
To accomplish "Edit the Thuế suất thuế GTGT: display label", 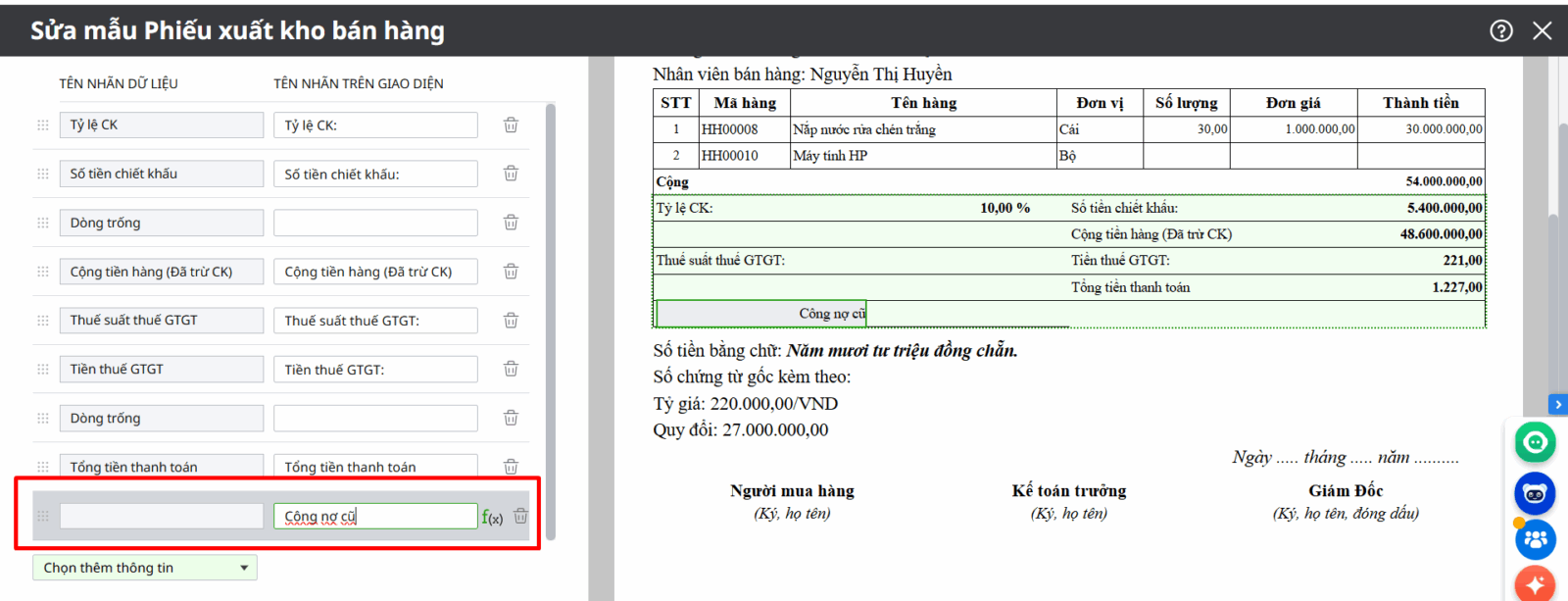I will point(375,321).
